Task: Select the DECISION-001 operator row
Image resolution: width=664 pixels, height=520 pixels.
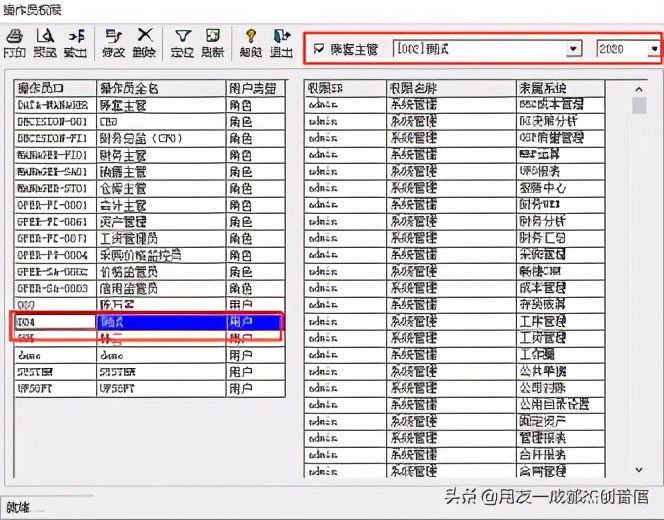Action: coord(150,122)
